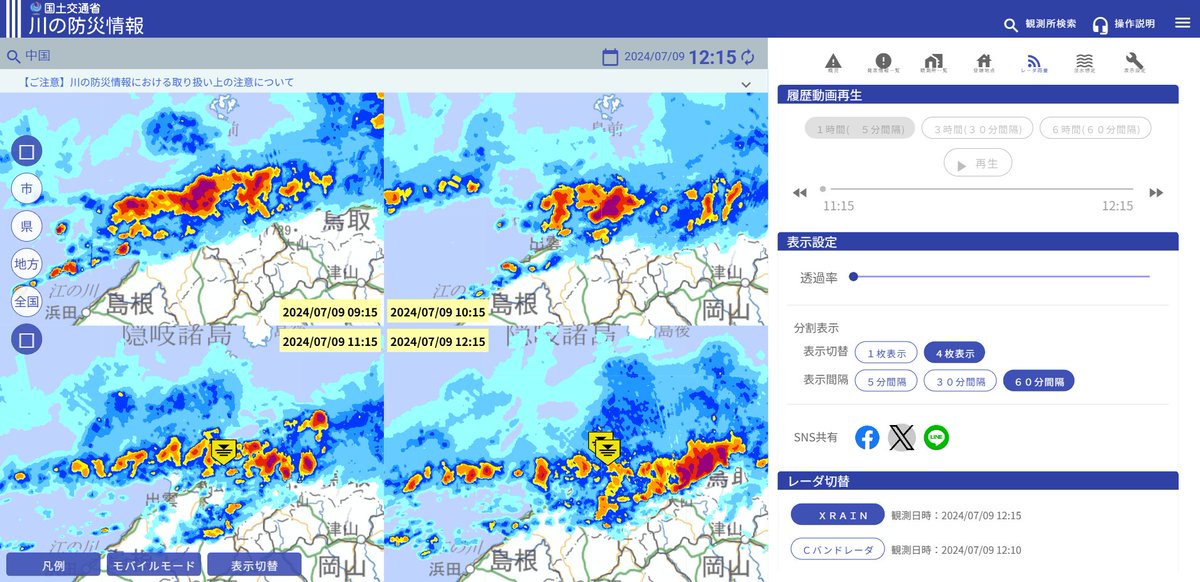The height and width of the screenshot is (582, 1200).
Task: Adjust the 透過率 transparency slider
Action: [x=1000, y=276]
